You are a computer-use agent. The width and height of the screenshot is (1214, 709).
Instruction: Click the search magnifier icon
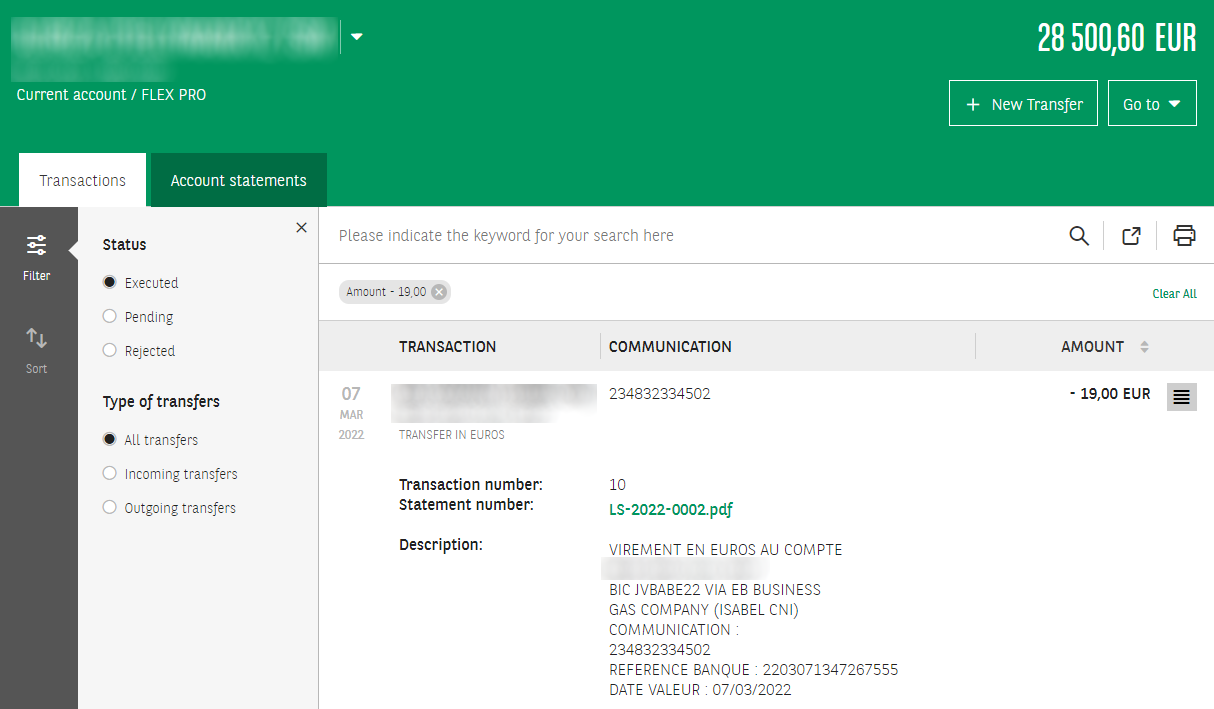pos(1078,236)
